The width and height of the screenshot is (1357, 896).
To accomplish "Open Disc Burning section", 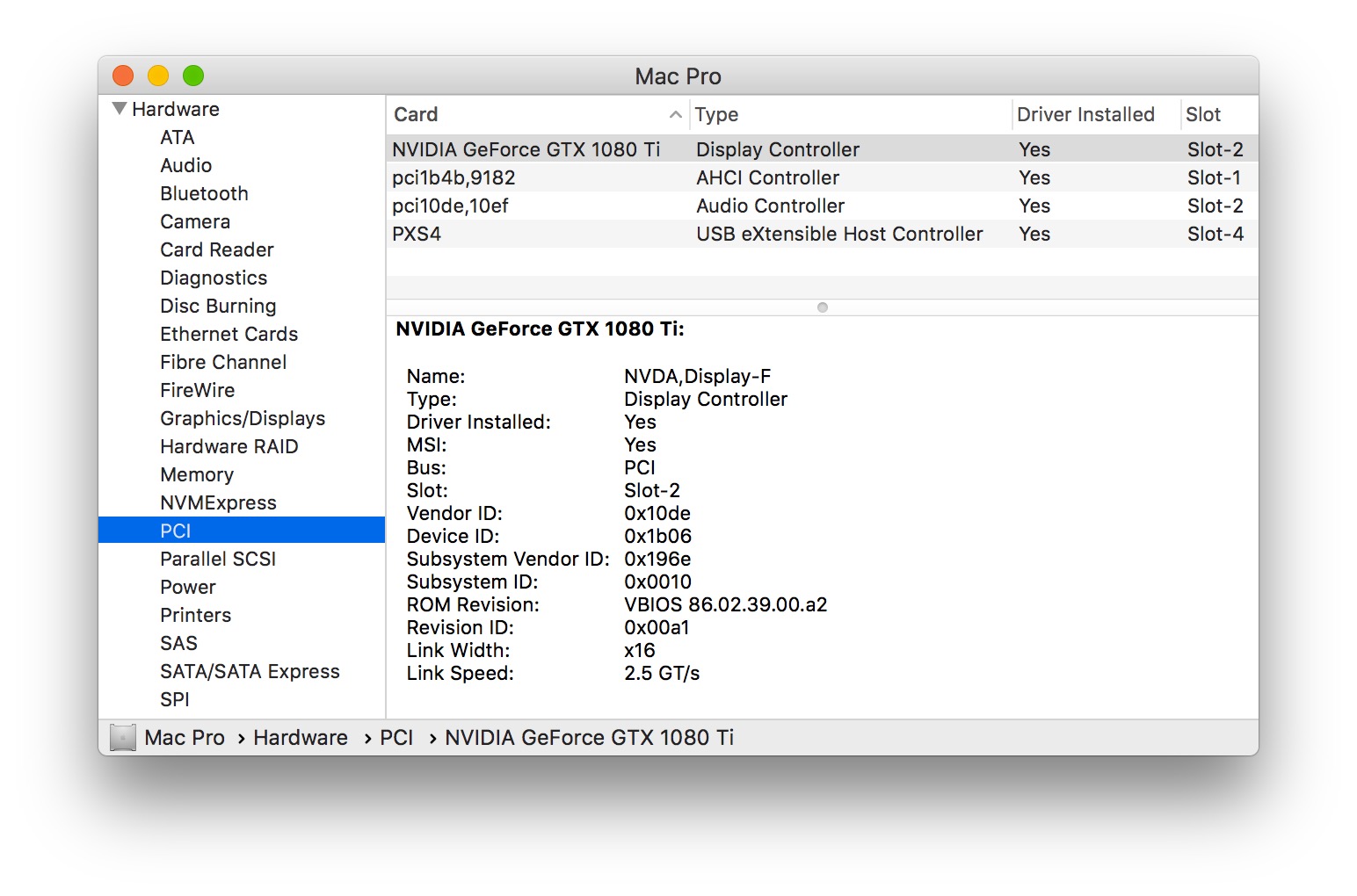I will point(218,306).
